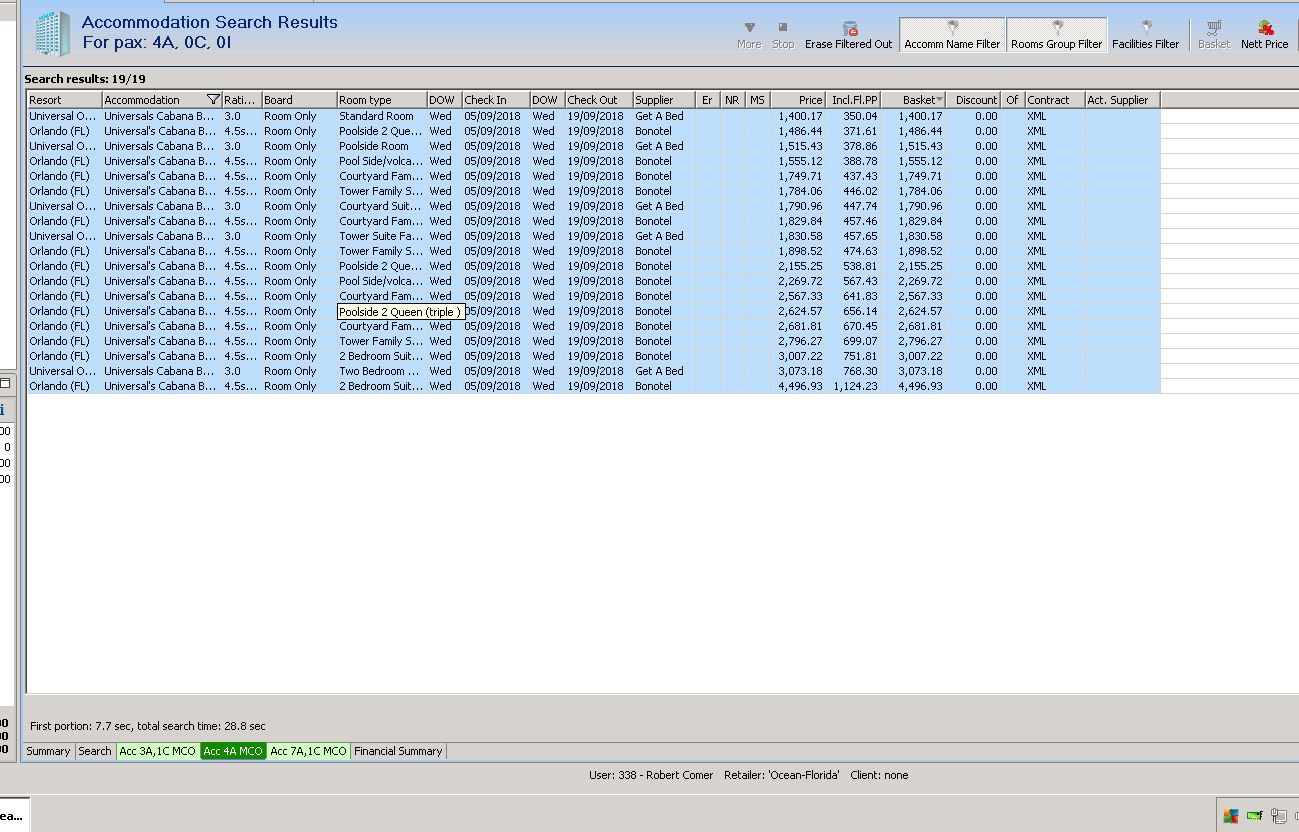The image size is (1299, 832).
Task: Click the Tower Suite Fa... room type cell
Action: click(382, 236)
